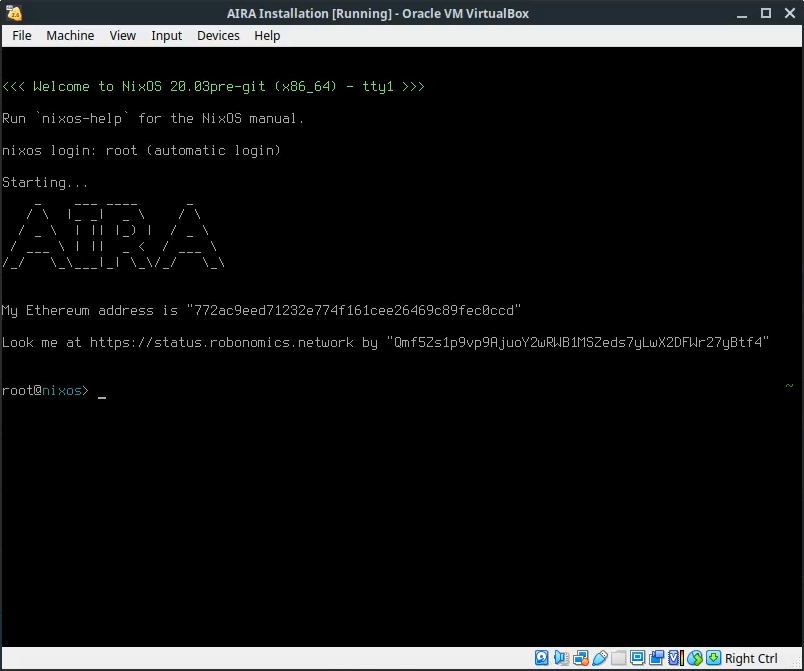Open the Machine menu
Screen dimensions: 804x671
70,35
